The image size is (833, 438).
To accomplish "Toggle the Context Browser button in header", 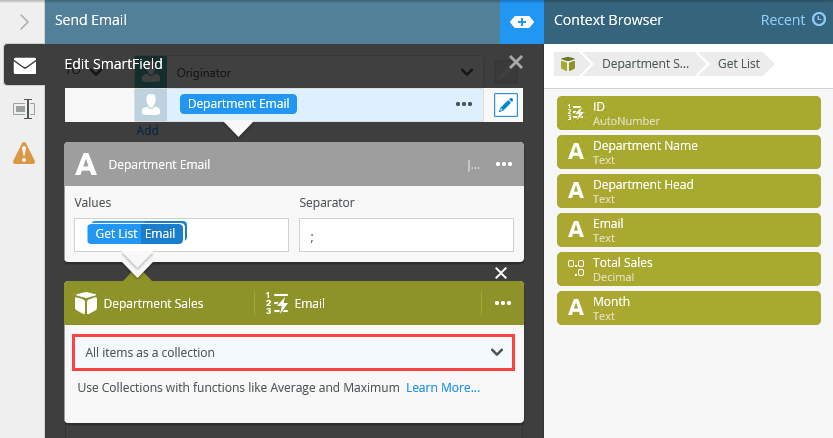I will click(521, 21).
